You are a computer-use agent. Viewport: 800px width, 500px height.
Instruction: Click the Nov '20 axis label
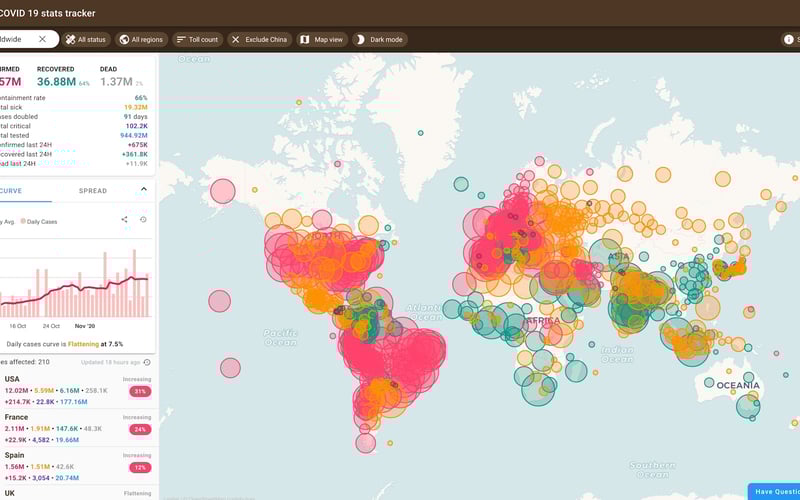85,326
